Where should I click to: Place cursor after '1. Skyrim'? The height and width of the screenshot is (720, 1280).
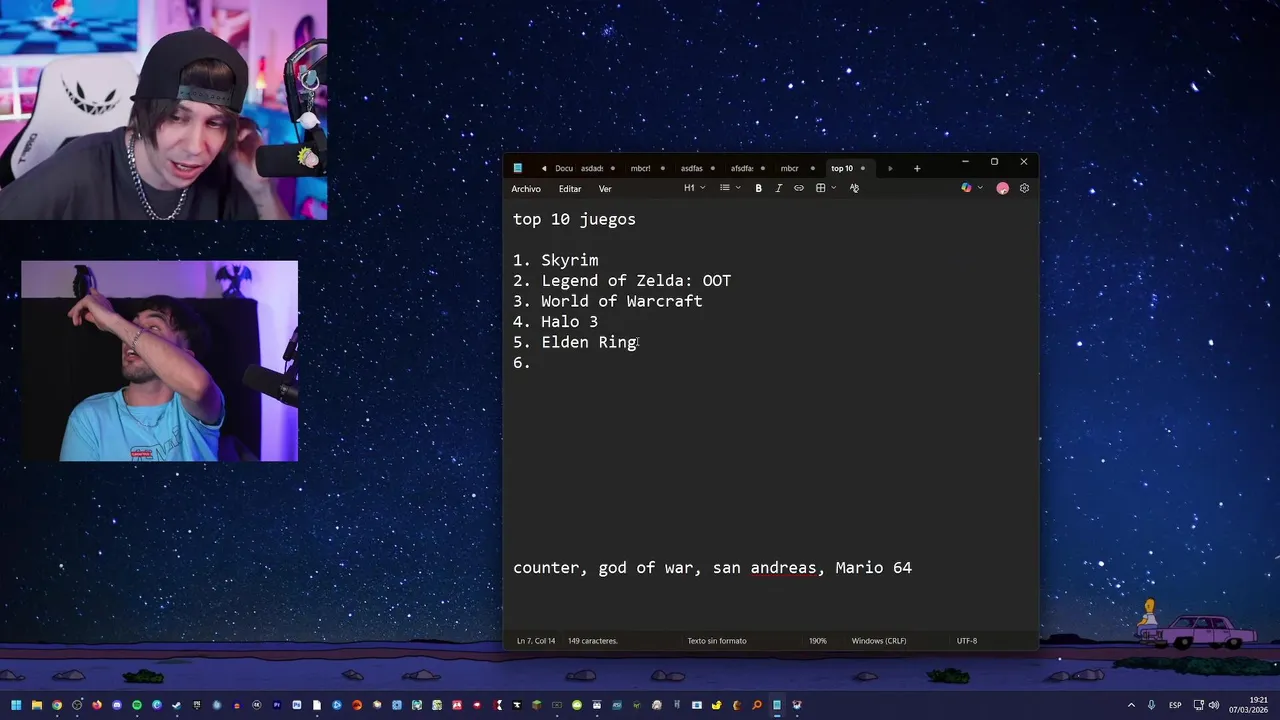point(599,260)
